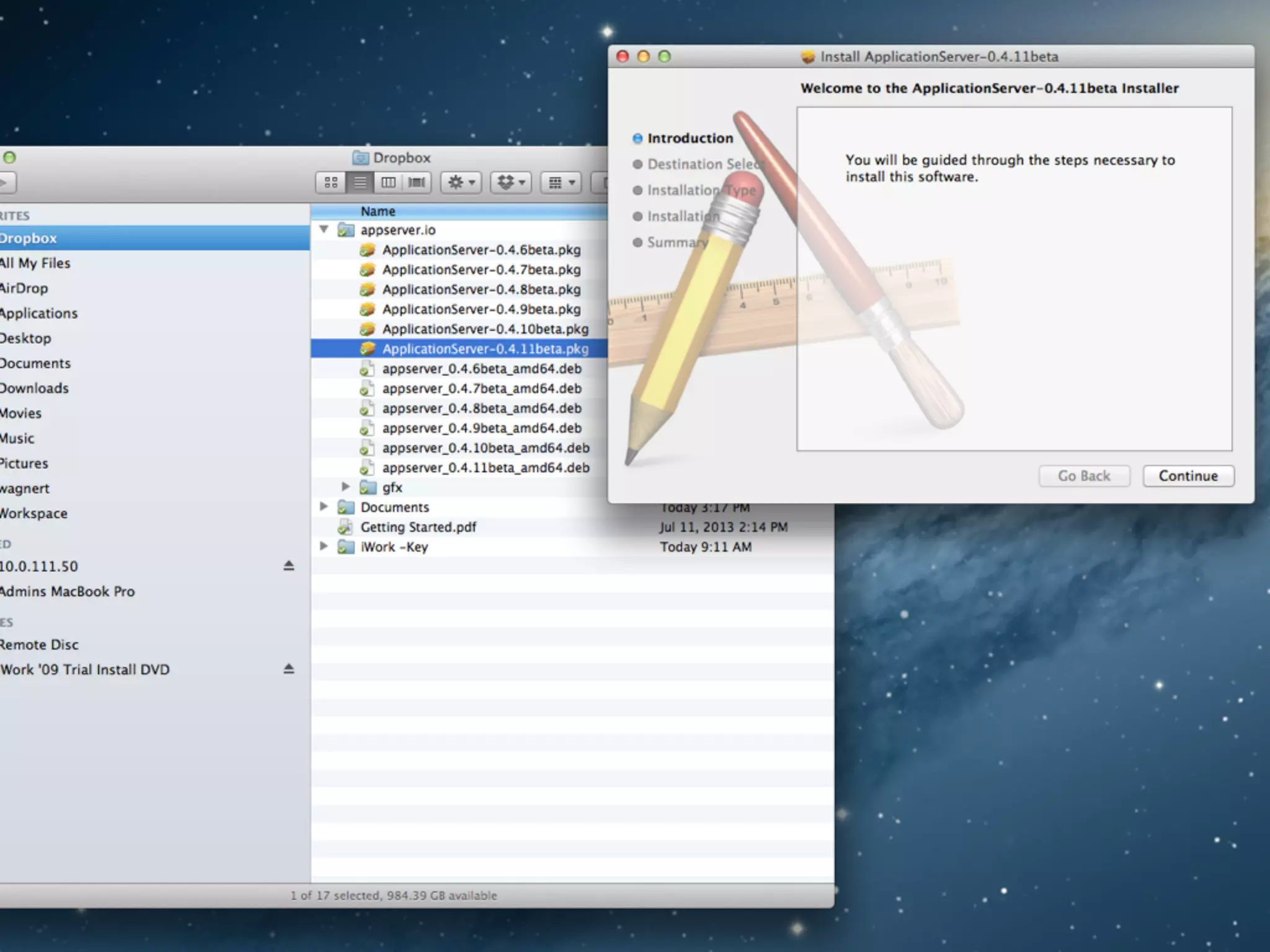Open the wagnert home folder in sidebar
This screenshot has height=952, width=1270.
coord(154,488)
